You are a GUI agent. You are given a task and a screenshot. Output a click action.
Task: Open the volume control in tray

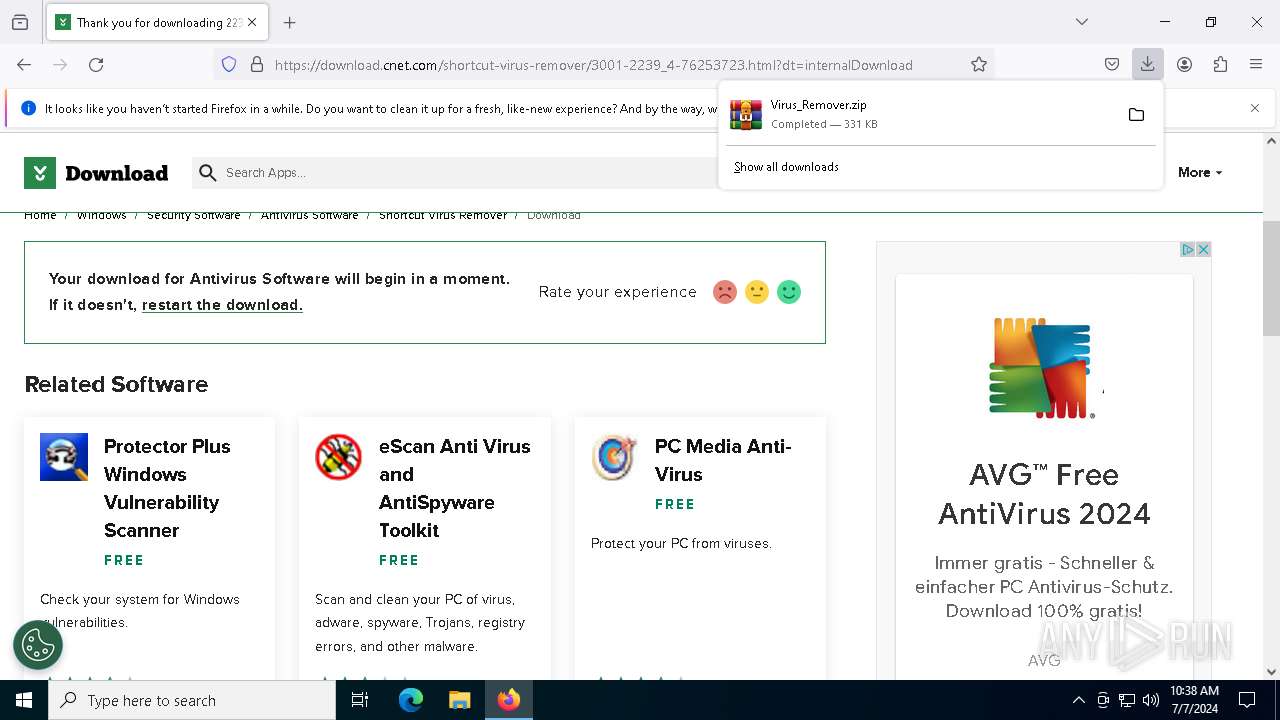[x=1151, y=700]
